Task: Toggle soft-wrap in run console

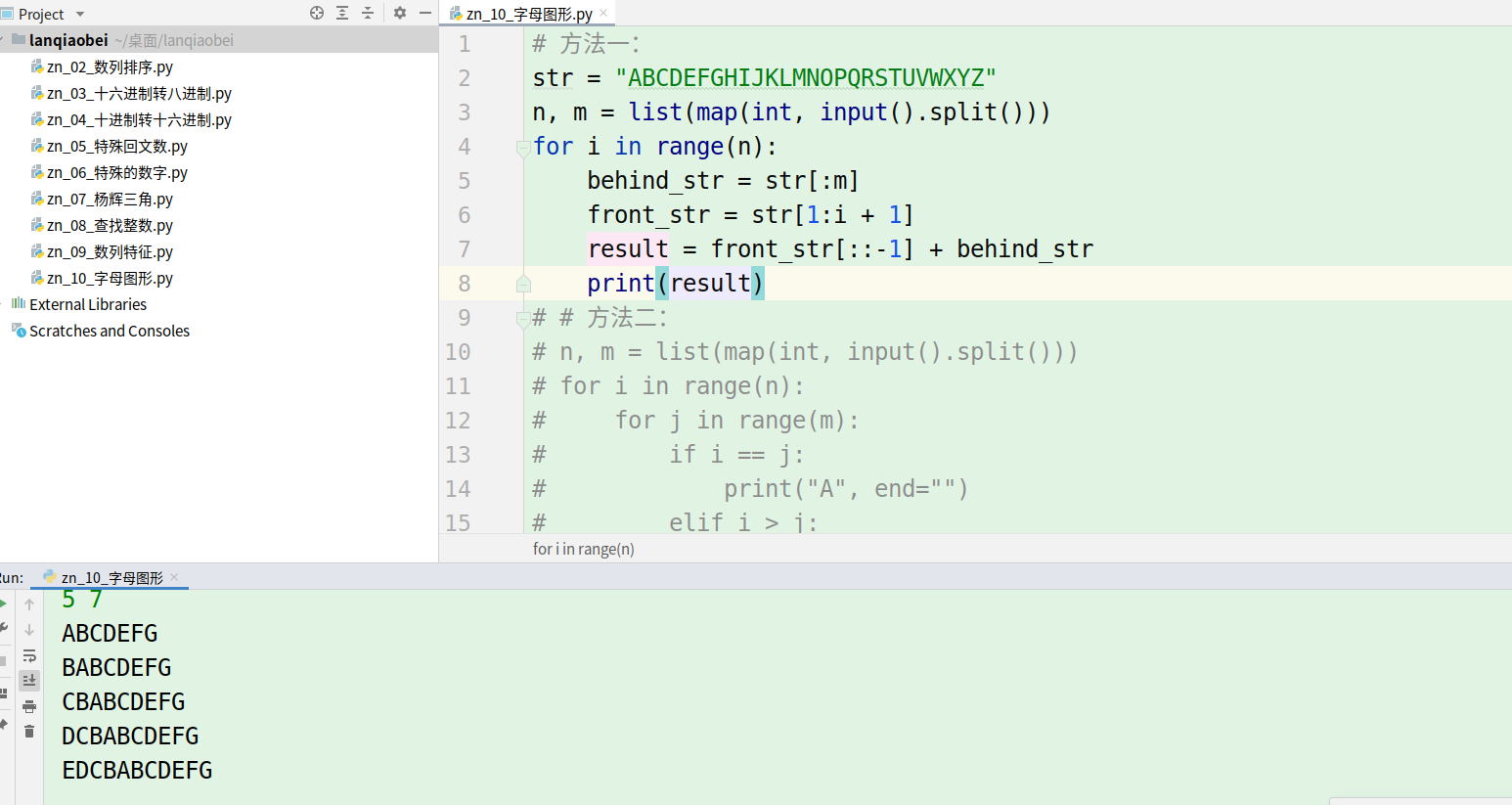Action: pos(29,655)
